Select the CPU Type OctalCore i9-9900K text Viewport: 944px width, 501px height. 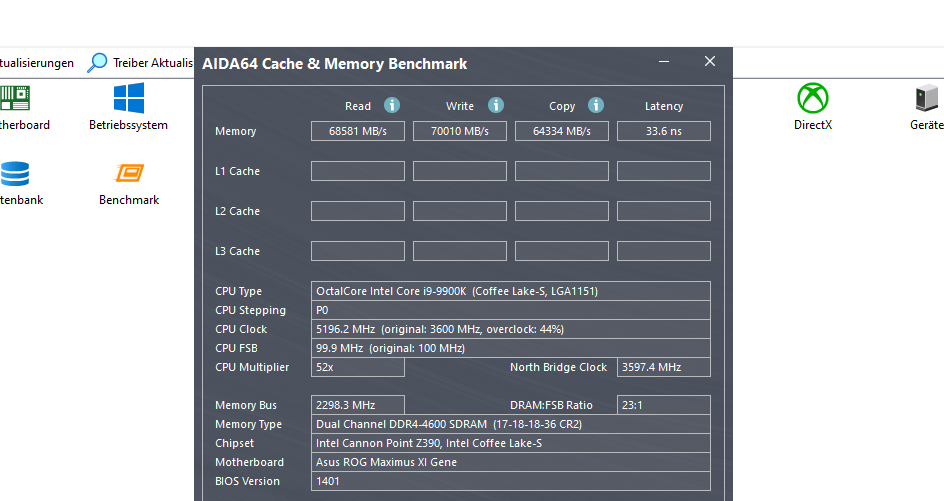pyautogui.click(x=511, y=291)
